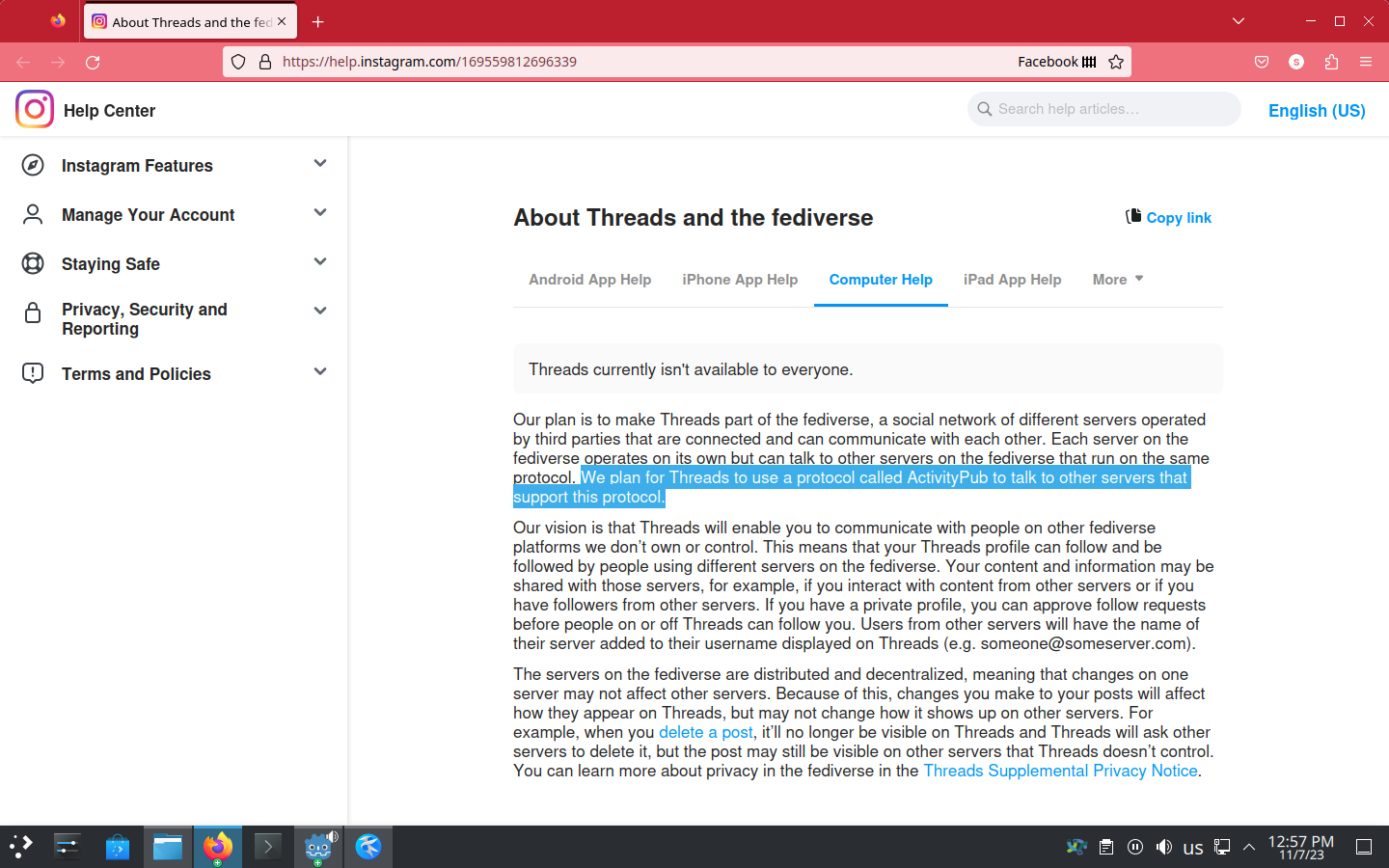The height and width of the screenshot is (868, 1389).
Task: Open the Pocket save icon
Action: (1262, 62)
